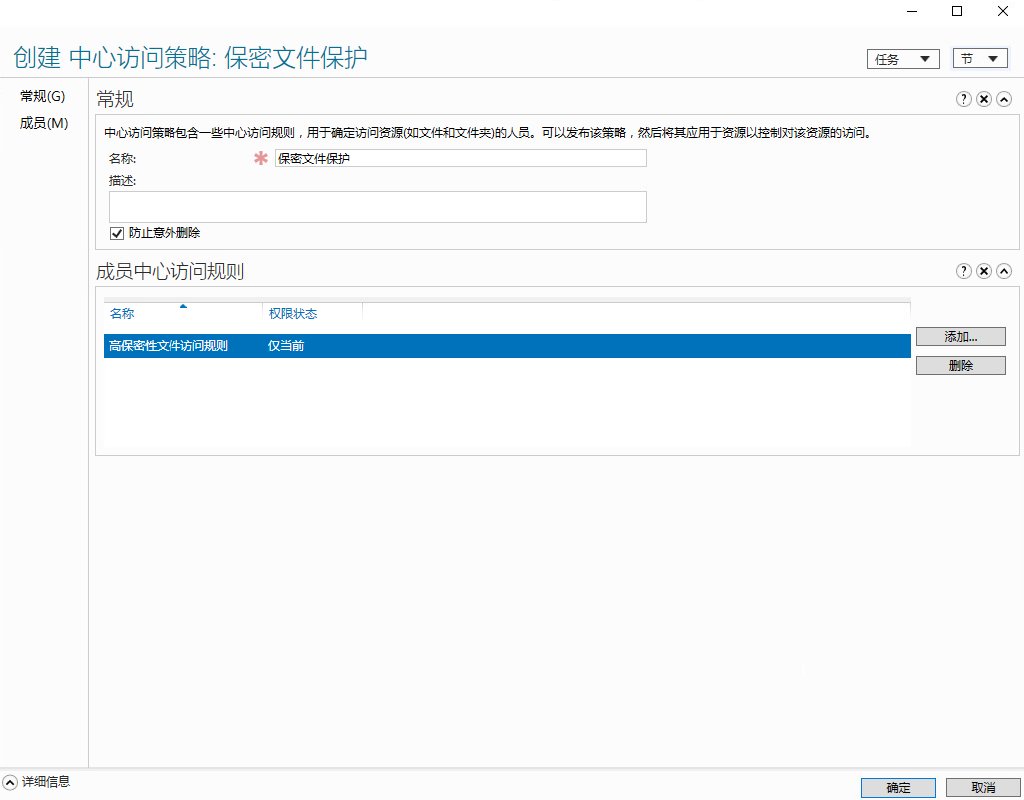Click the 详细信息 arrow icon at bottom left

[12, 783]
